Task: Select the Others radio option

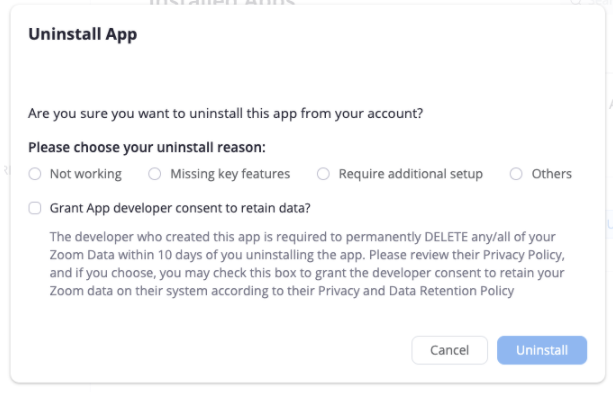Action: [516, 174]
